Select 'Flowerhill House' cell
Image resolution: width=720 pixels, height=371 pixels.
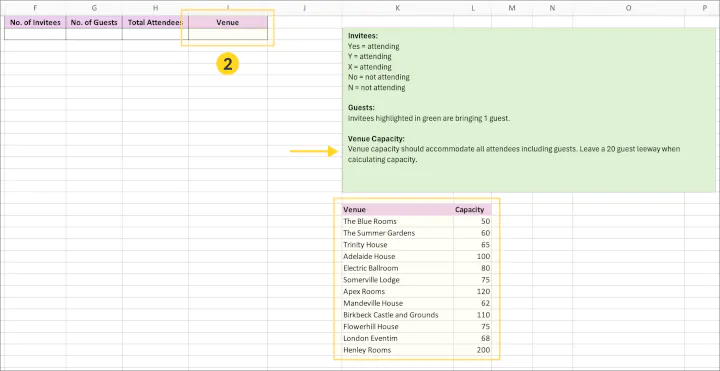click(397, 326)
